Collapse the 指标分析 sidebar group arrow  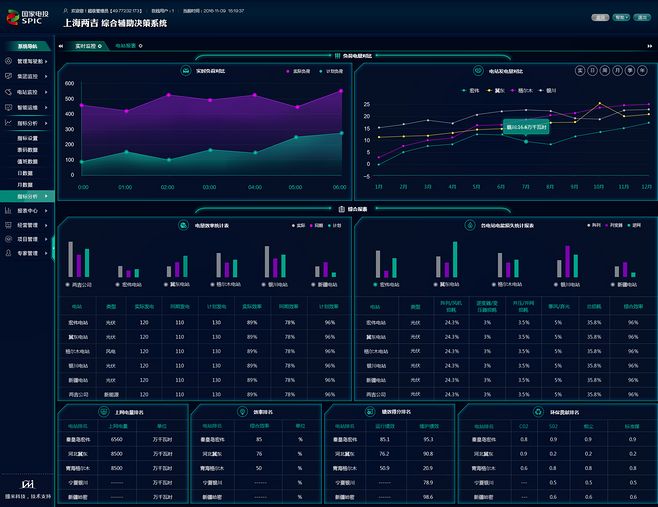click(x=46, y=123)
